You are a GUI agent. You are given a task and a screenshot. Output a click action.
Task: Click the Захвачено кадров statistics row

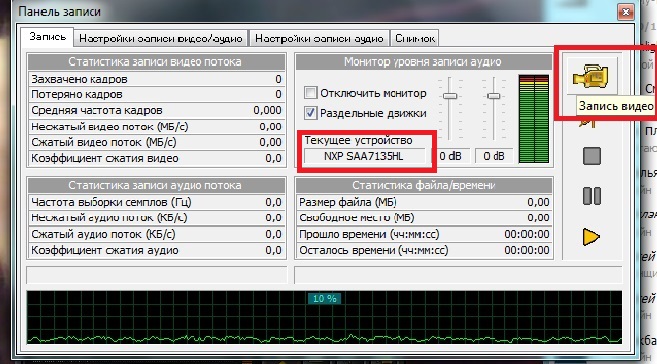(156, 79)
